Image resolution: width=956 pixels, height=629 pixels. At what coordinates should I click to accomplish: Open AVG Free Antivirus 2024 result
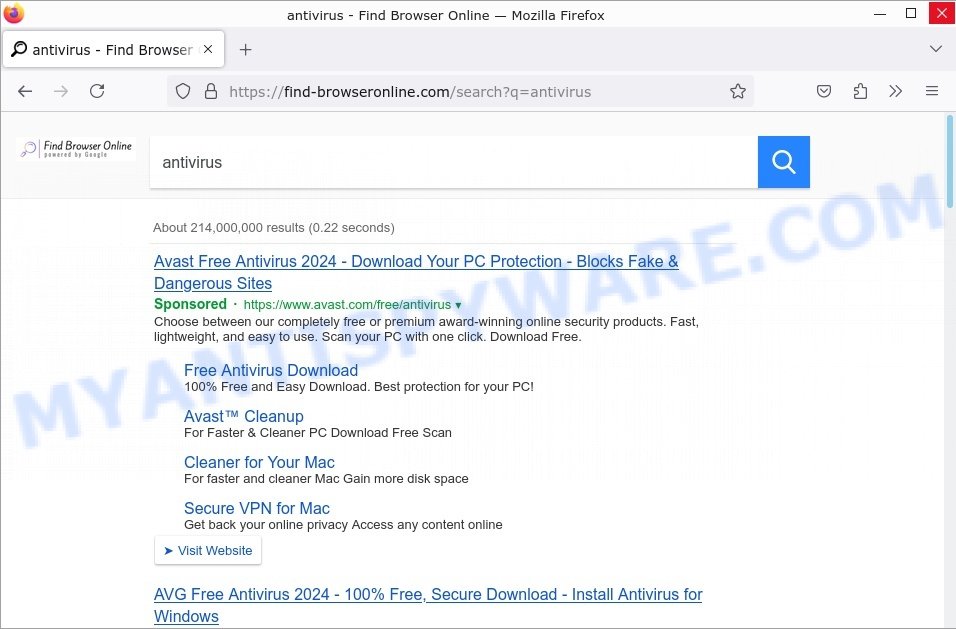[x=428, y=605]
